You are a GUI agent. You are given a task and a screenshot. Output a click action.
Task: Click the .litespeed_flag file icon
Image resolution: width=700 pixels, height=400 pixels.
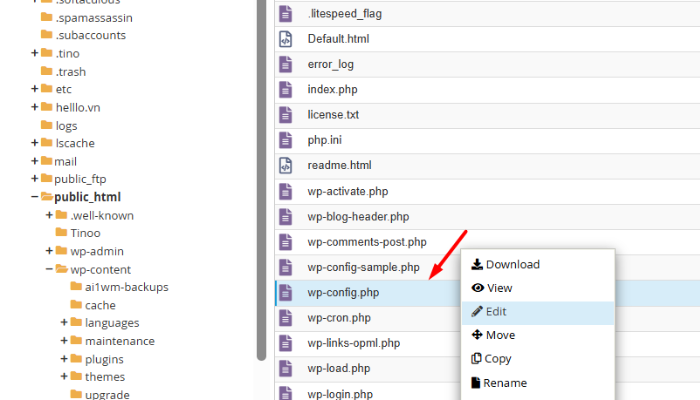pyautogui.click(x=286, y=13)
